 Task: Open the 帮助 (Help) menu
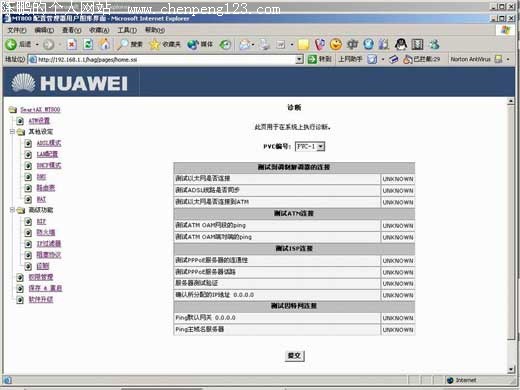pyautogui.click(x=155, y=30)
